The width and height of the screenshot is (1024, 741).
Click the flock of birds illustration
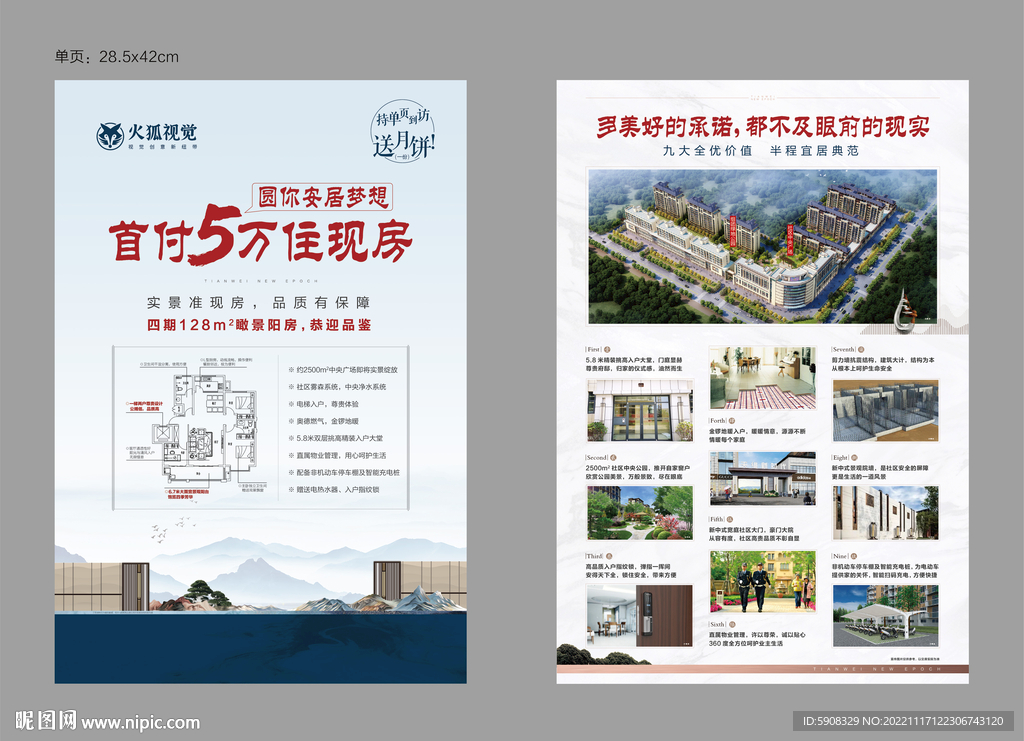pos(172,529)
